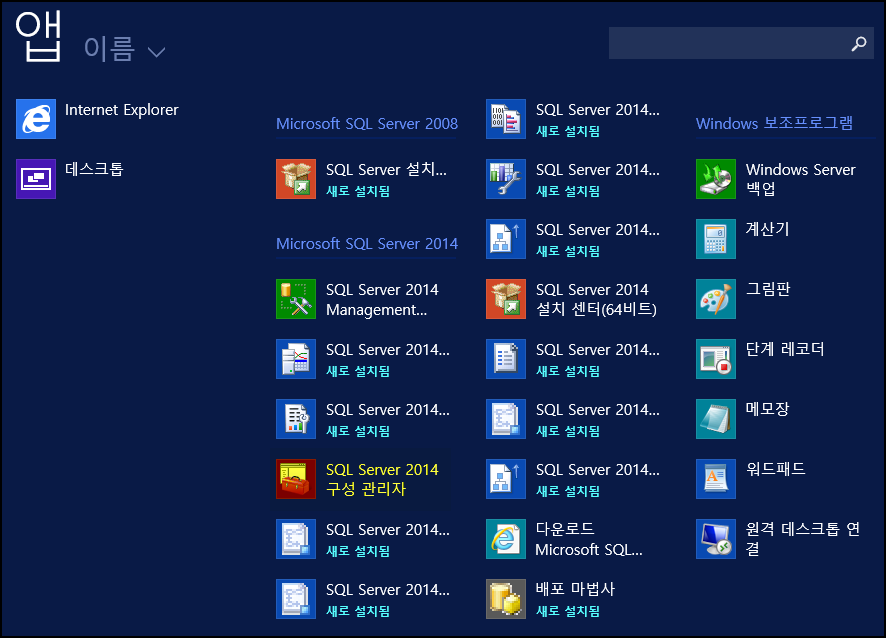This screenshot has height=638, width=886.
Task: Launch 계산기 (Calculator)
Action: pyautogui.click(x=742, y=239)
